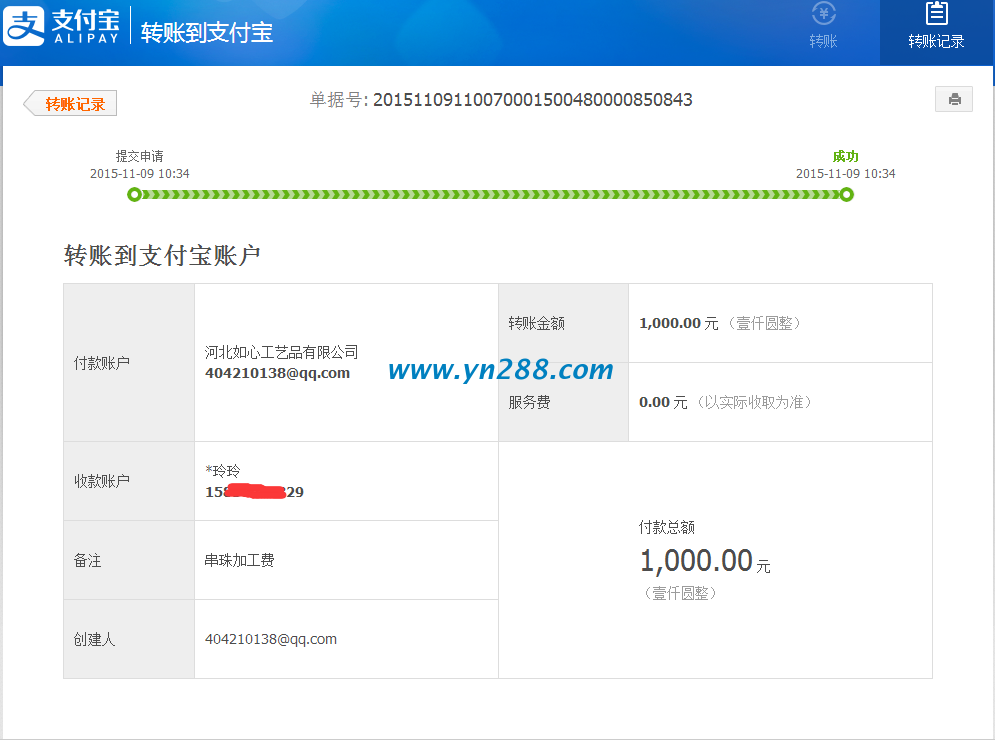The height and width of the screenshot is (741, 995).
Task: Click the starting checkpoint dot under 提交申请
Action: point(135,194)
